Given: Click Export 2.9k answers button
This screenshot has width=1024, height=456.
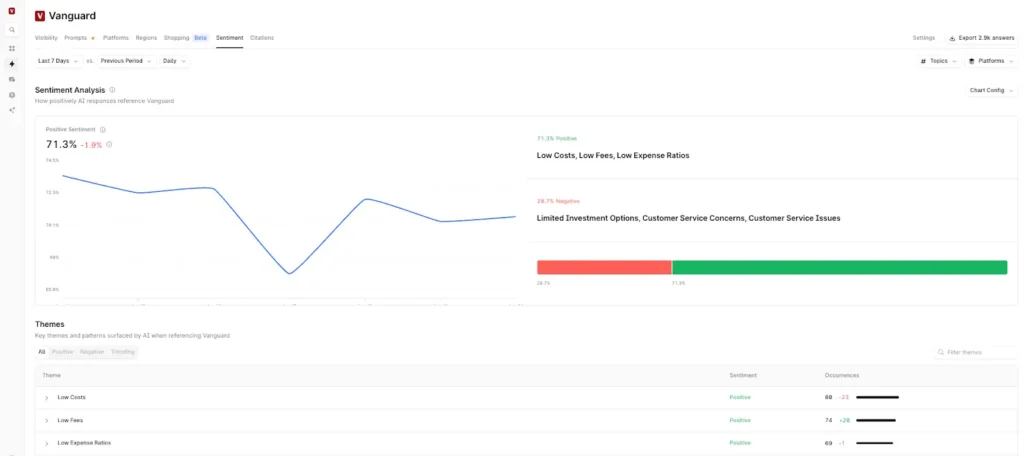Looking at the screenshot, I should 982,38.
